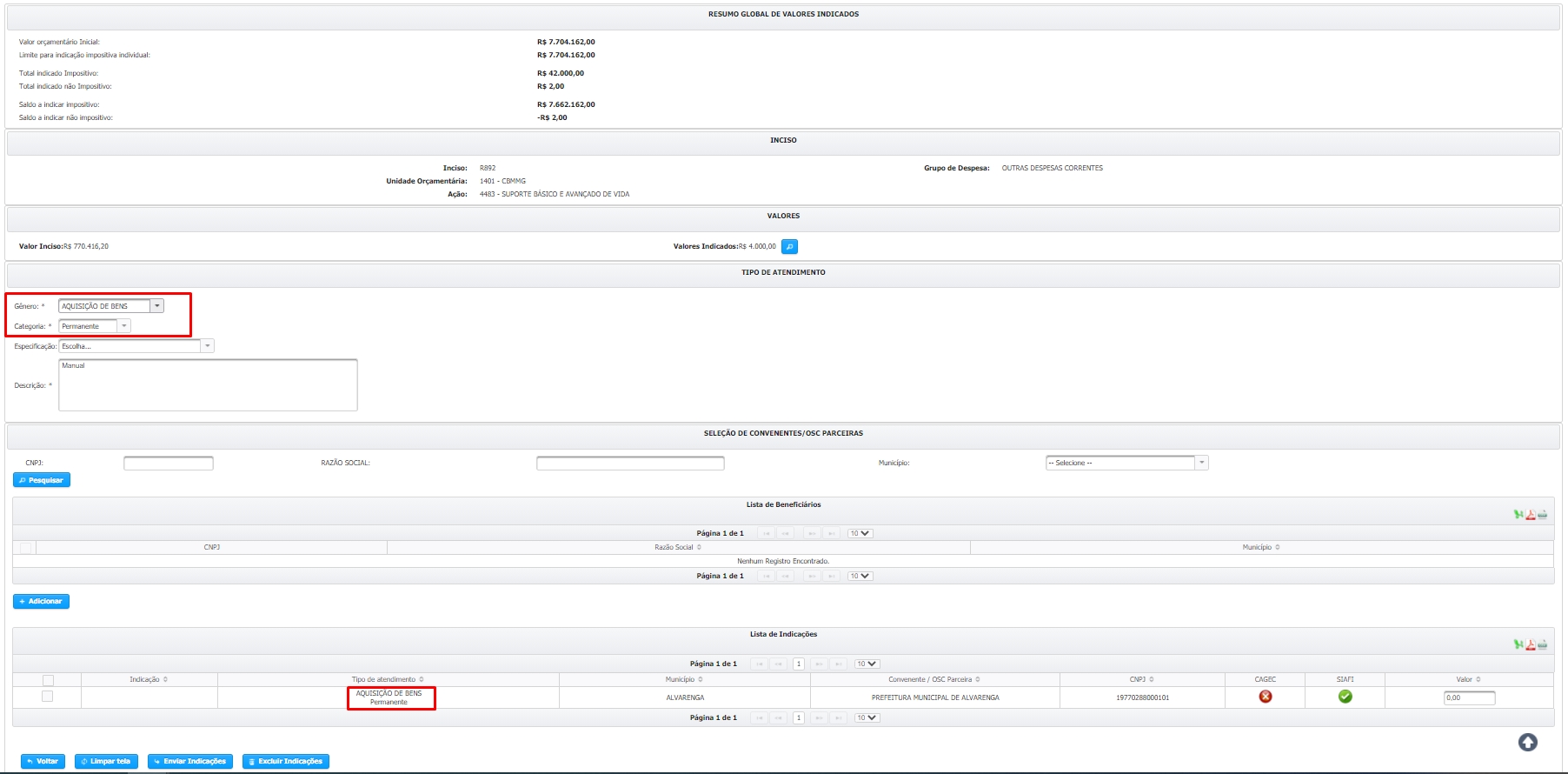Click the scroll-to-top arrow icon

[1527, 742]
